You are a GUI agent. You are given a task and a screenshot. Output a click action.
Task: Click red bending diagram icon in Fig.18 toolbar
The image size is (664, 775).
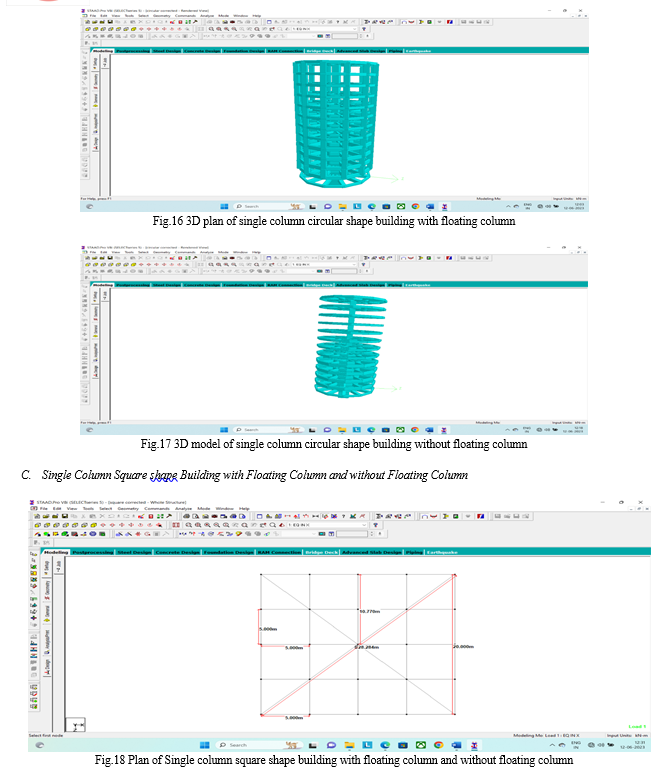coord(434,517)
